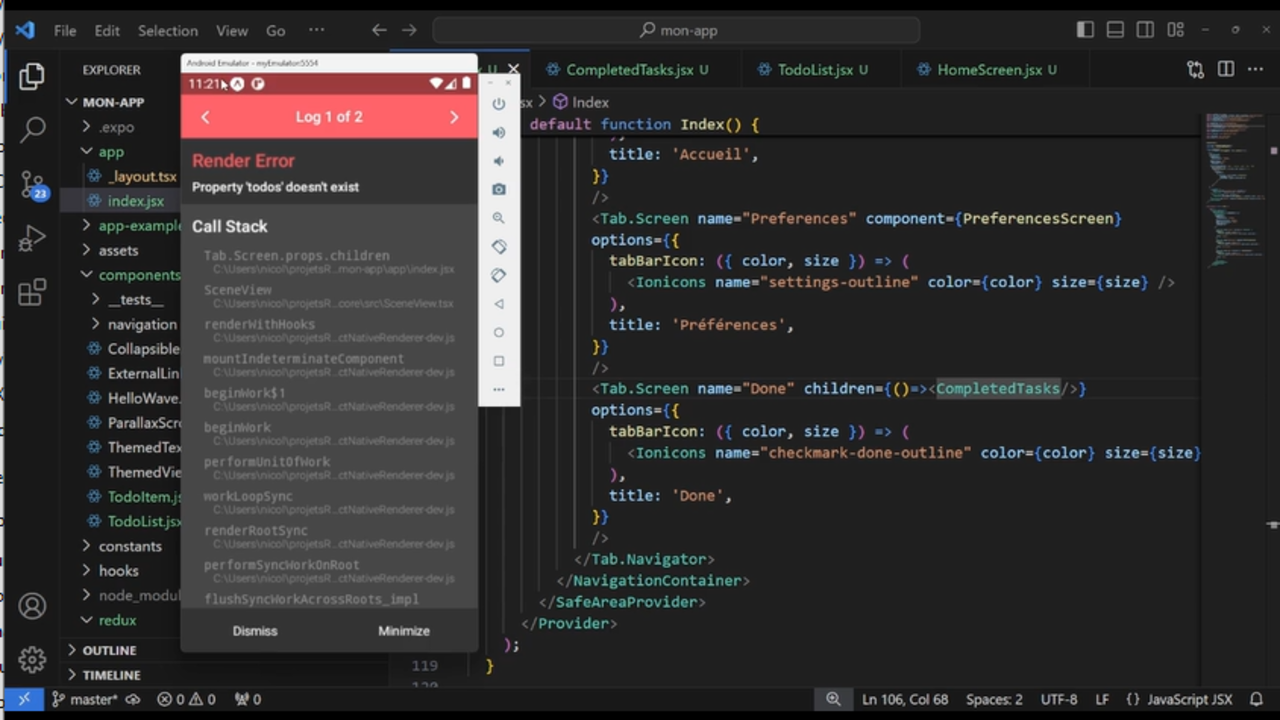
Task: Open the Selection menu
Action: (167, 30)
